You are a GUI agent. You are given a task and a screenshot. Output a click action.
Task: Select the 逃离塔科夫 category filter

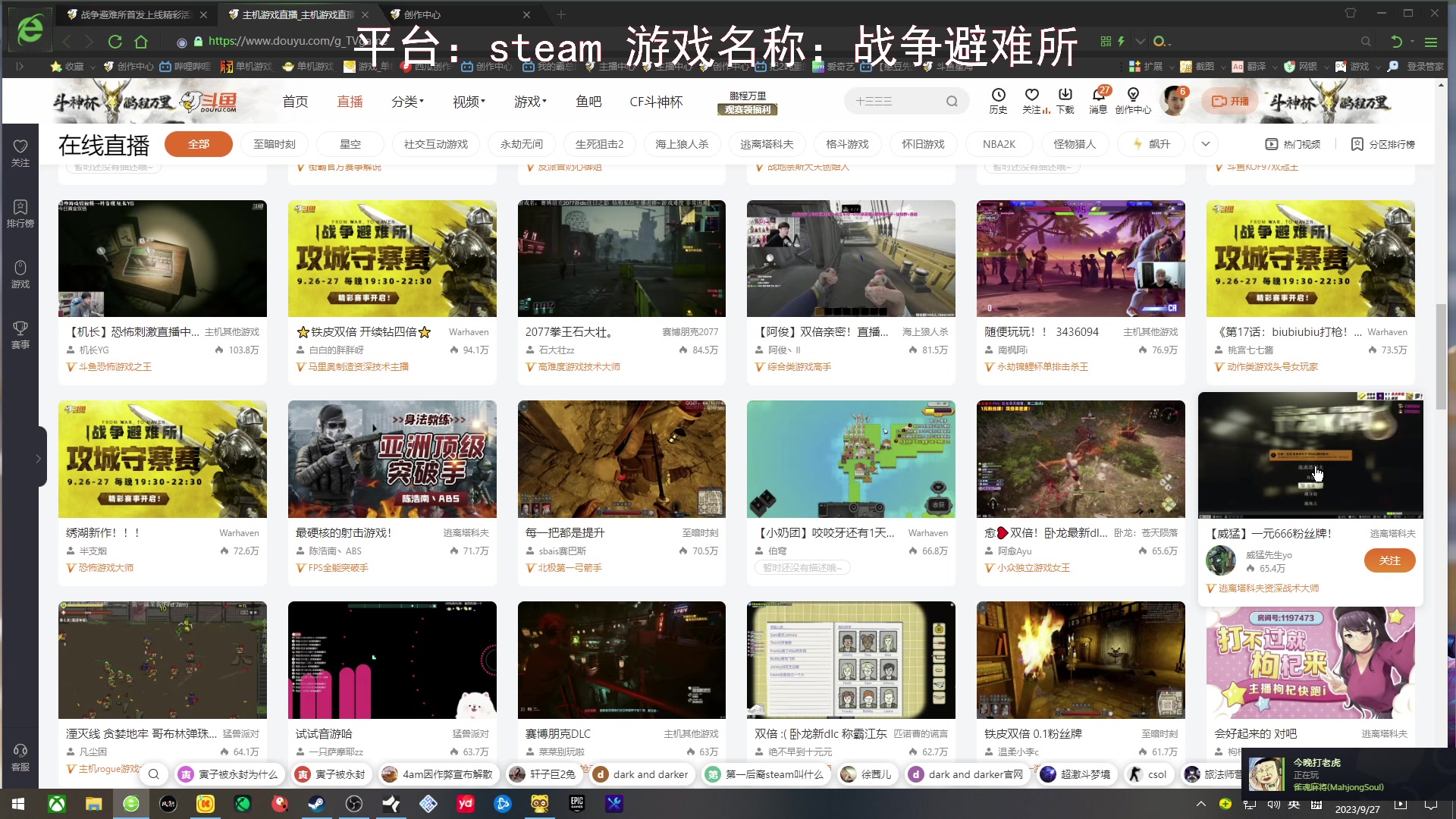(x=766, y=143)
